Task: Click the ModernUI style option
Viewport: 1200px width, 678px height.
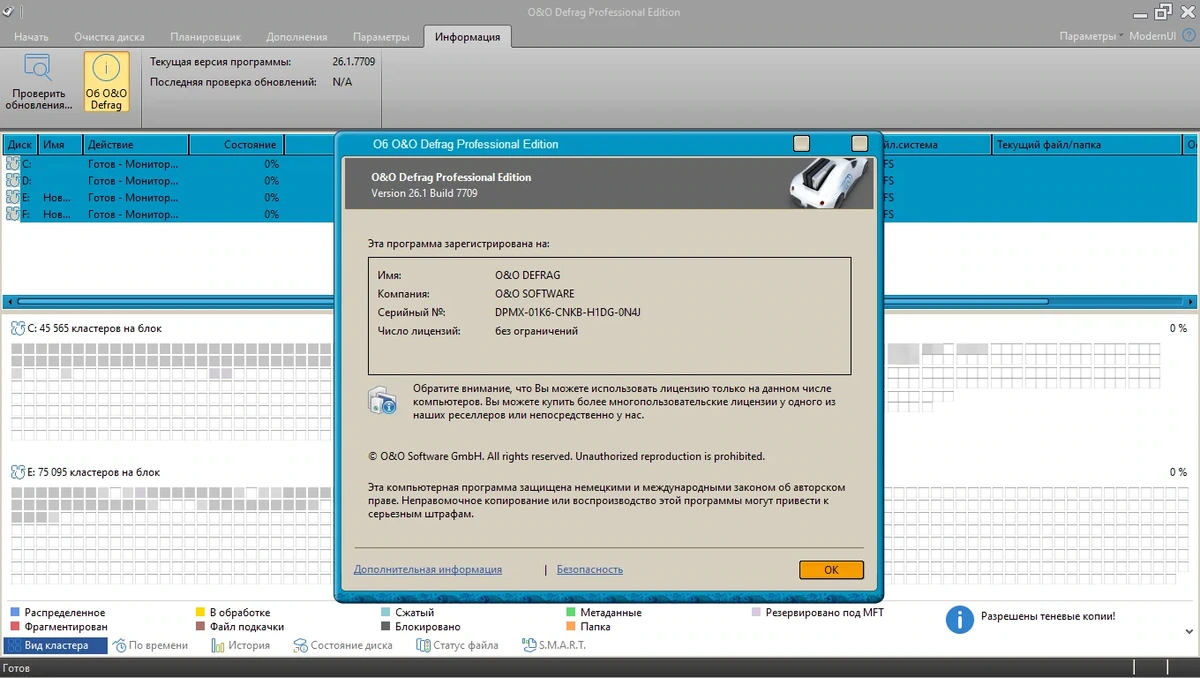Action: [1151, 37]
